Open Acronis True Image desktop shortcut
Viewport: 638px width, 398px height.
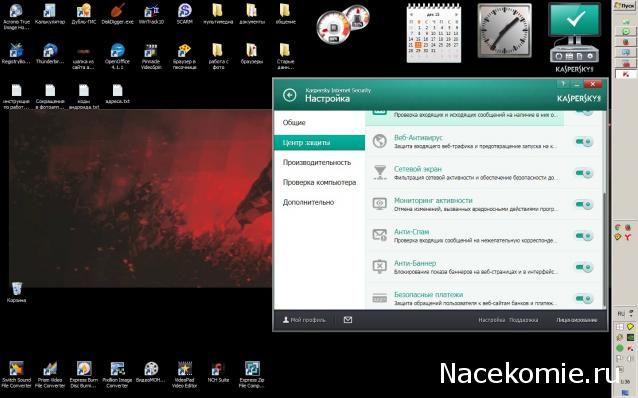(x=16, y=16)
